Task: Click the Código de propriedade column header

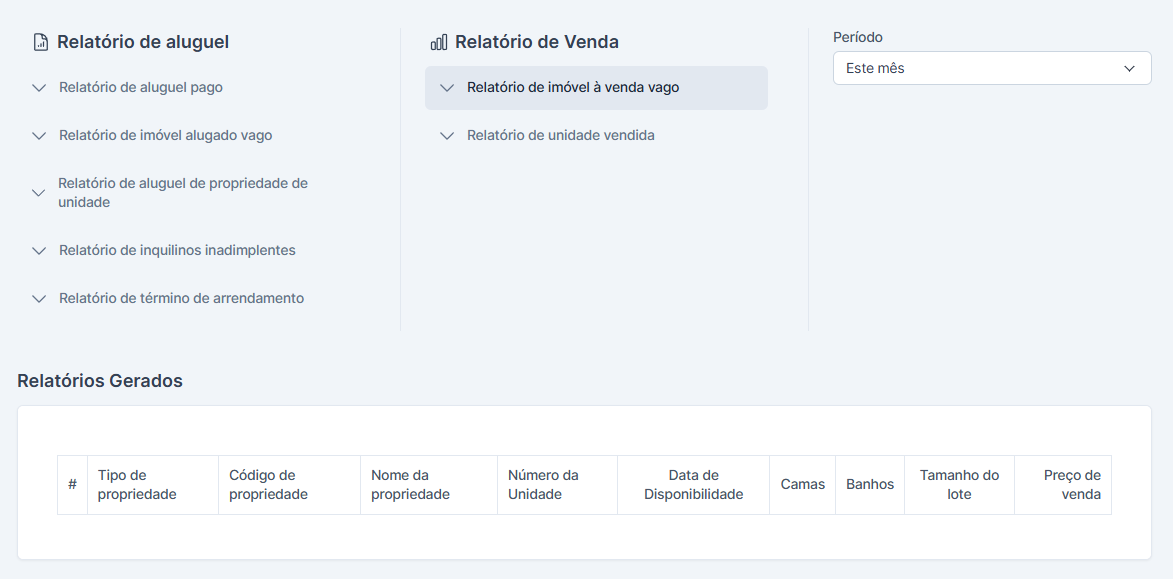Action: pyautogui.click(x=268, y=485)
